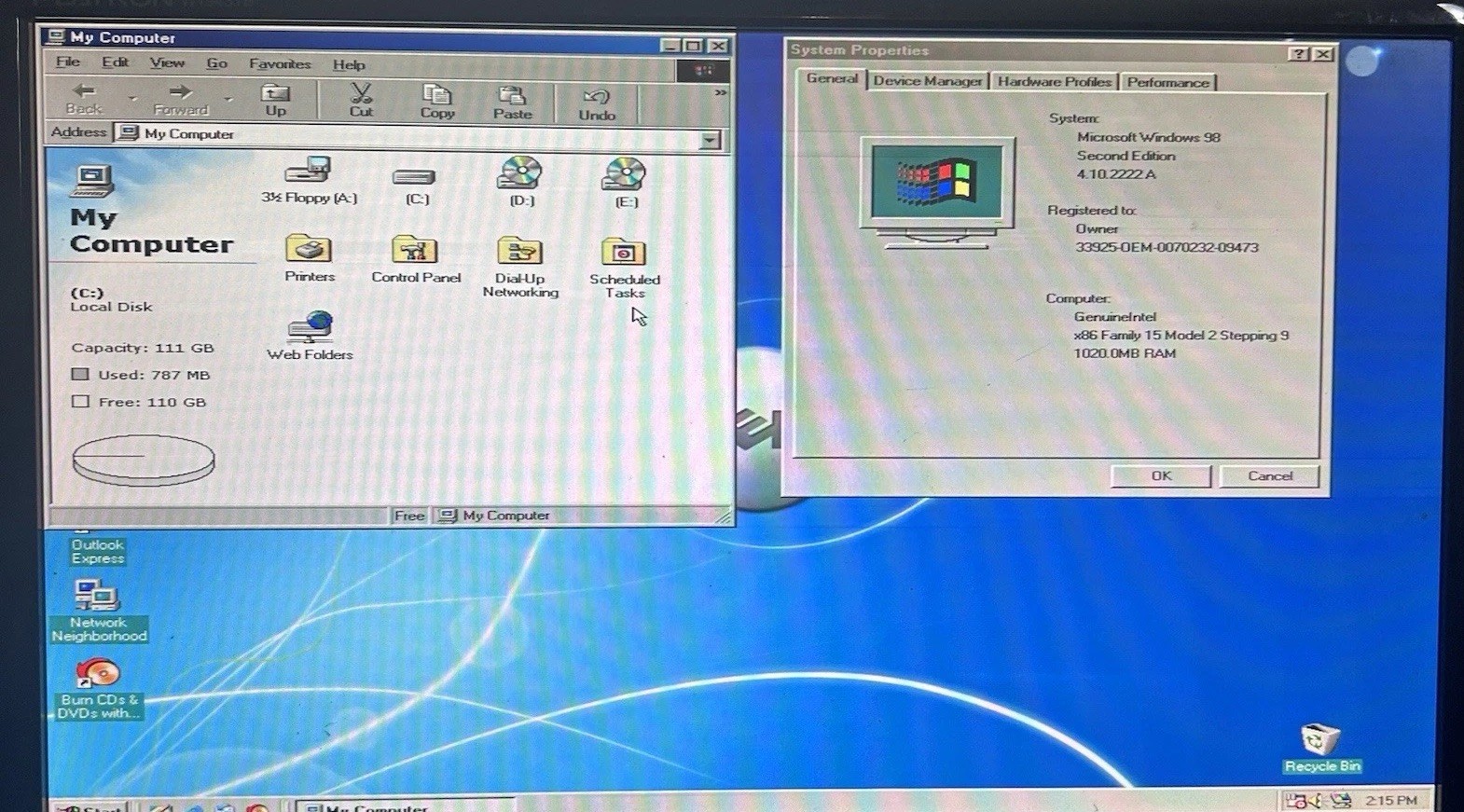Click the '1020.0MB RAM' text
This screenshot has height=812, width=1464.
pos(1125,354)
